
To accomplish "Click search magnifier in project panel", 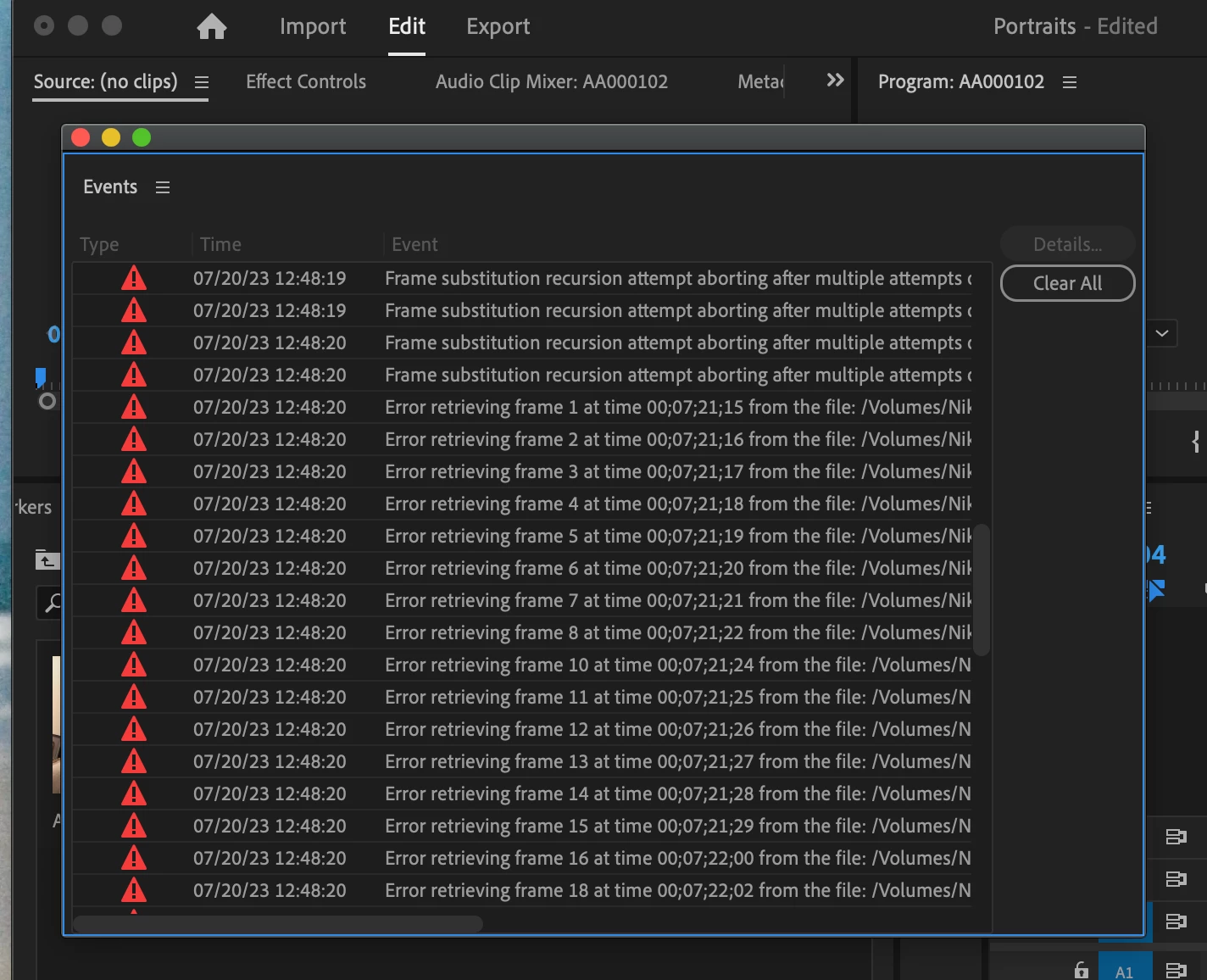I will coord(52,603).
